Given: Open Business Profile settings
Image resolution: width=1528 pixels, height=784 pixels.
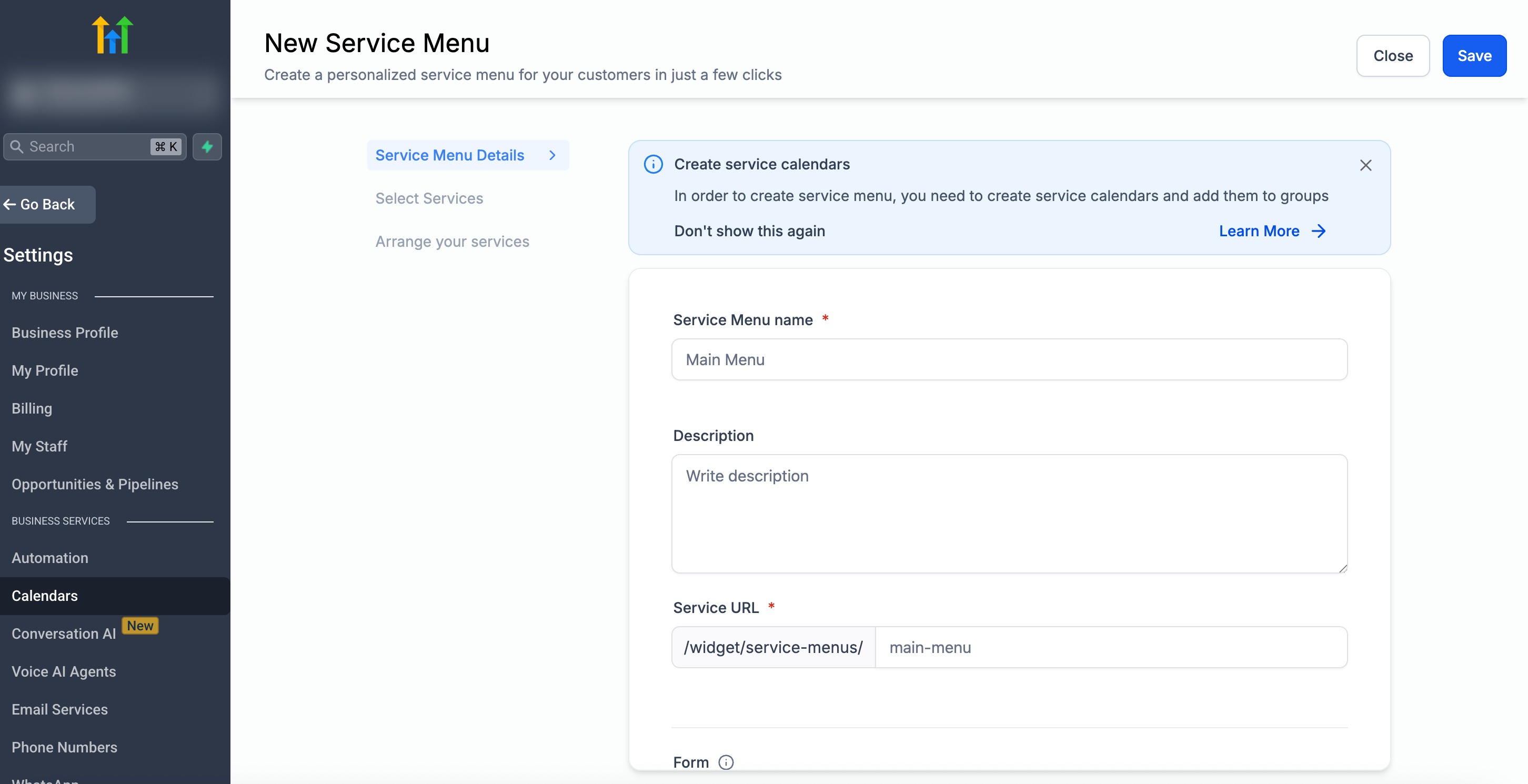Looking at the screenshot, I should 65,333.
